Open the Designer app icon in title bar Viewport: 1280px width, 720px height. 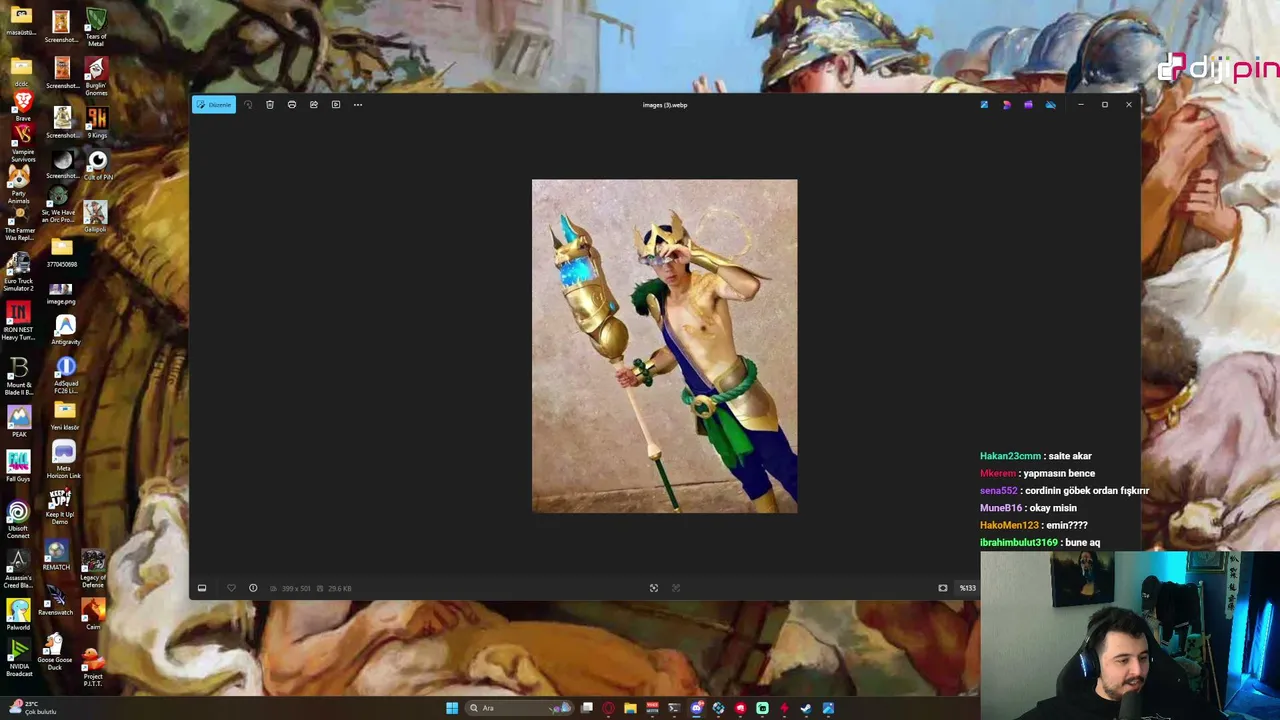(x=1006, y=104)
